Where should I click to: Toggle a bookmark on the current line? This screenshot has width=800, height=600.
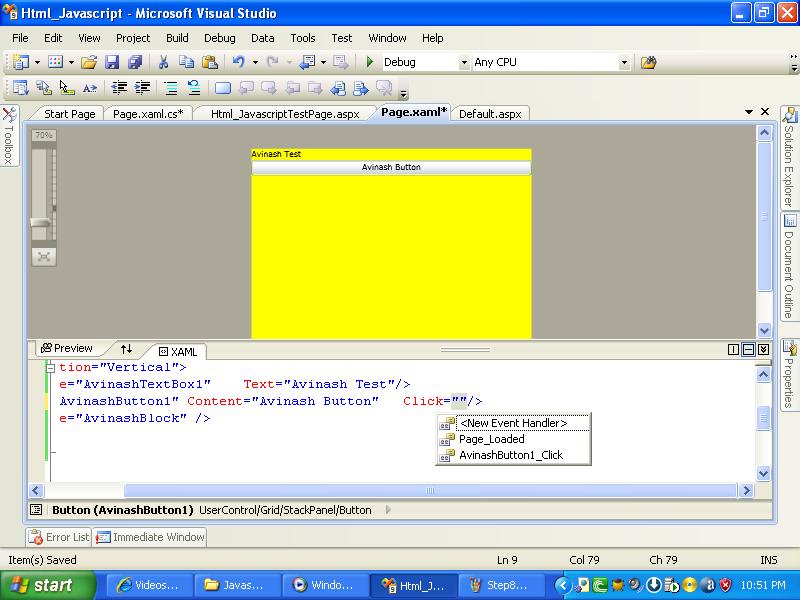tap(222, 88)
